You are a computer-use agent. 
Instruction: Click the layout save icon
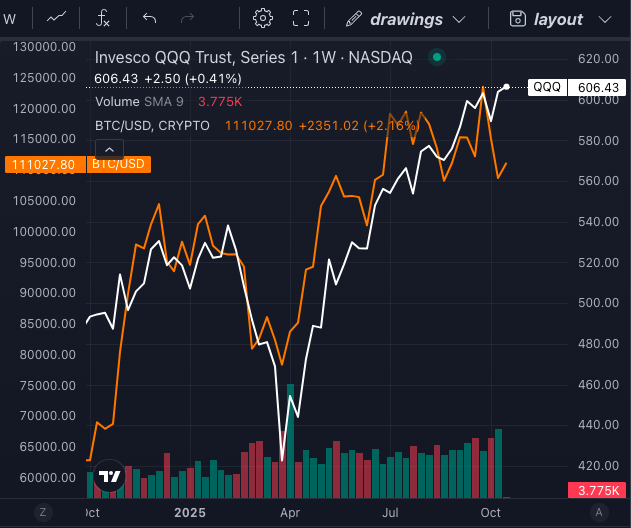point(517,19)
